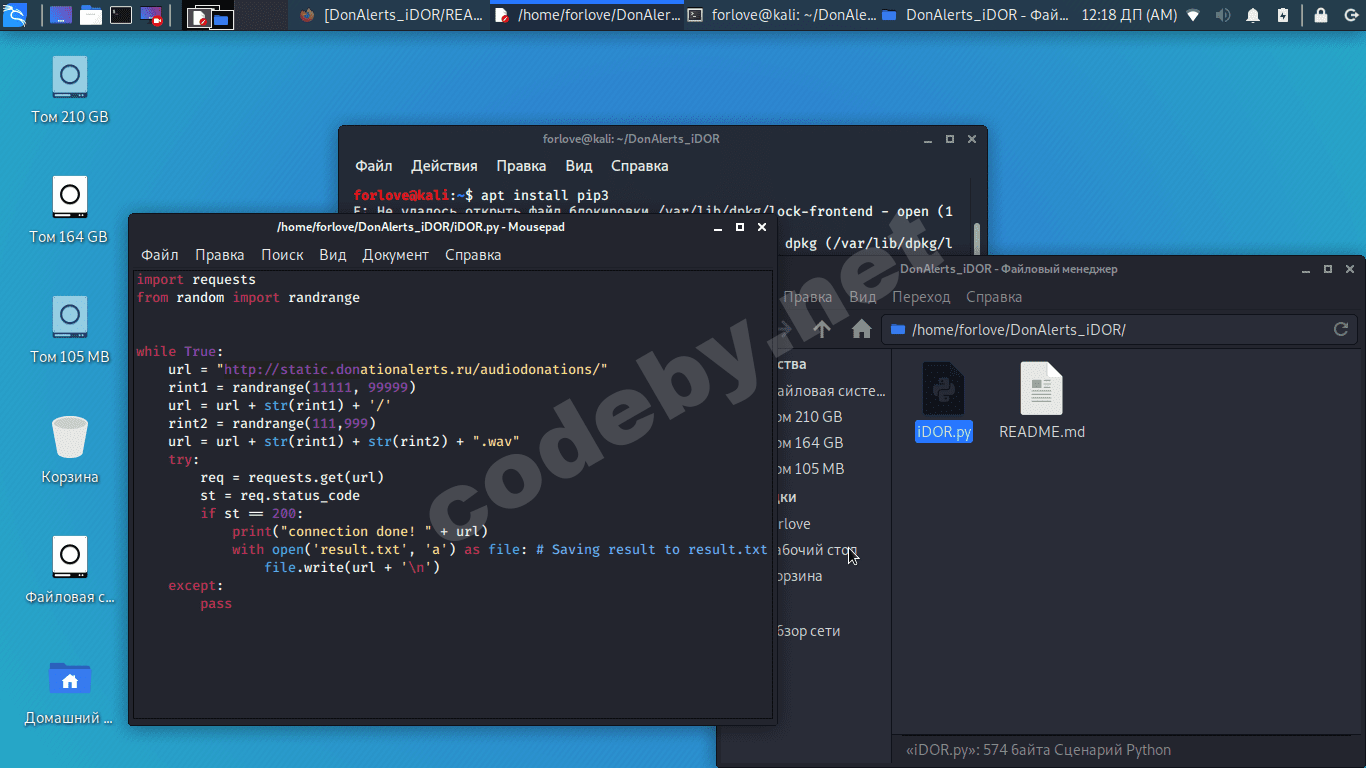Screen dimensions: 1366x768
Task: Open file system entry in file manager sidebar
Action: pyautogui.click(x=831, y=391)
